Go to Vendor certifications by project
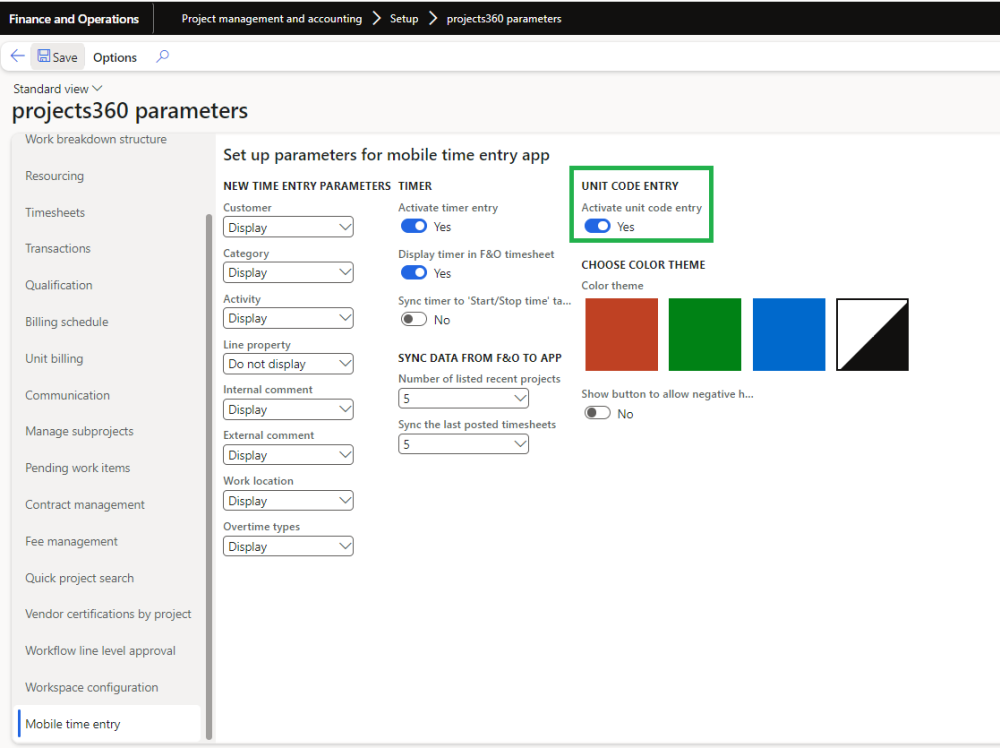The image size is (1000, 748). pos(108,613)
